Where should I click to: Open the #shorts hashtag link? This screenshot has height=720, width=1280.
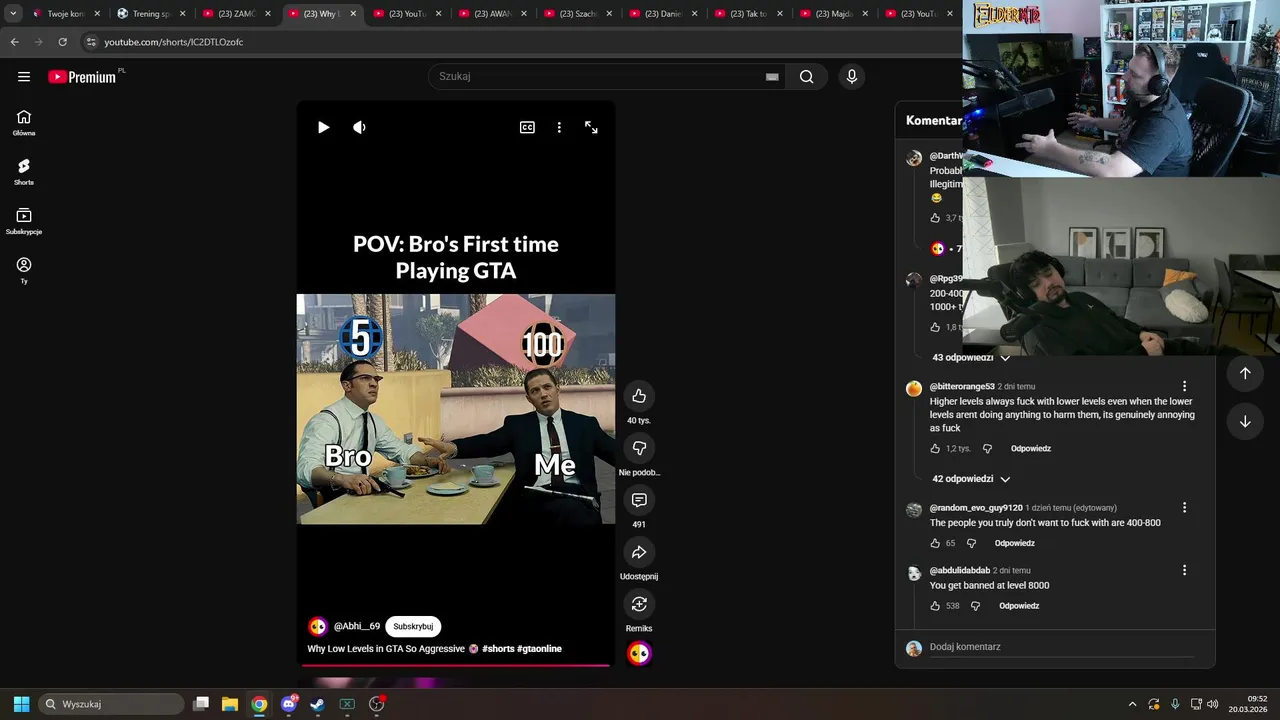[498, 649]
